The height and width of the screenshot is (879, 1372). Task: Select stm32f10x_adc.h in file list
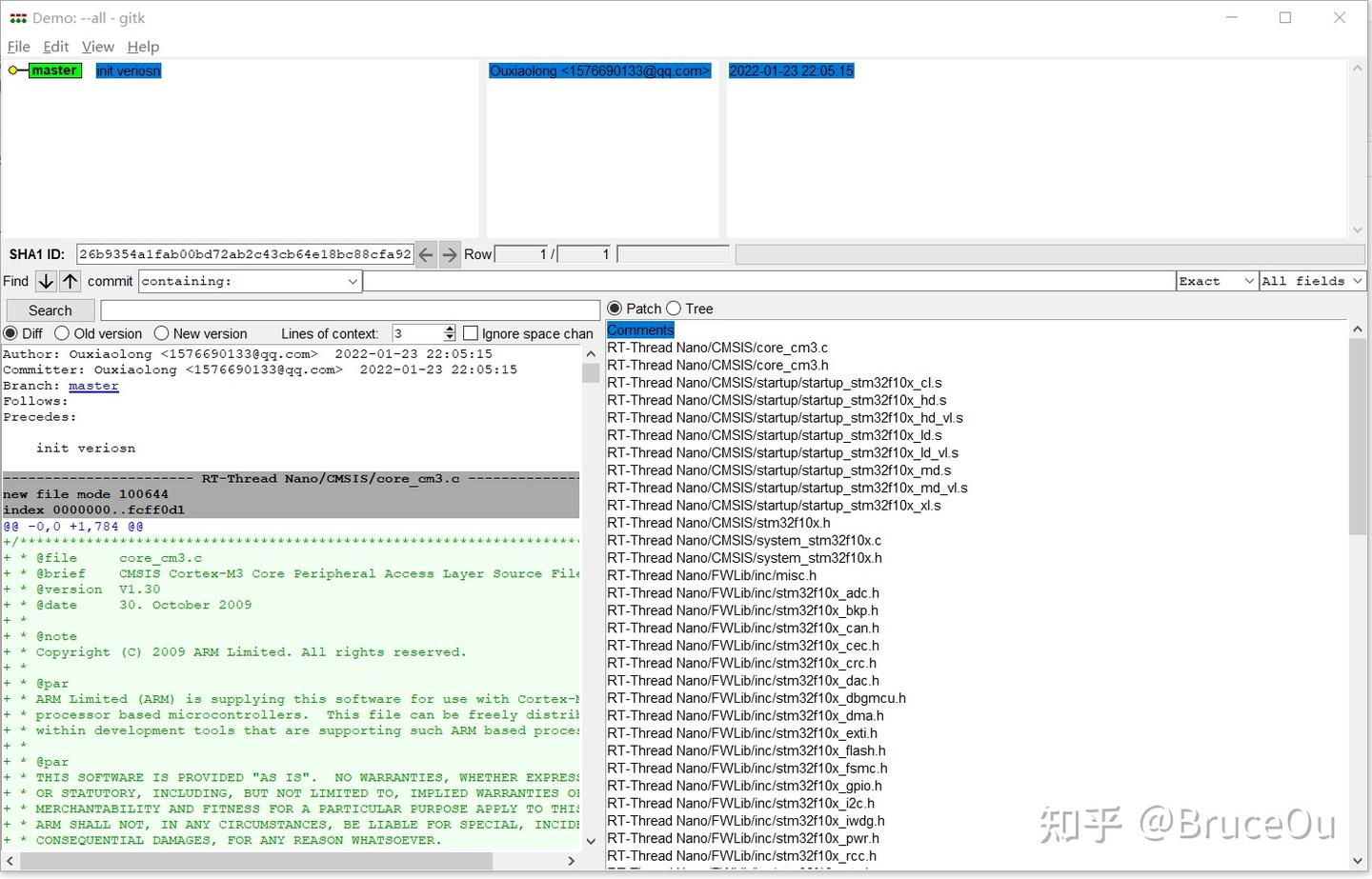click(743, 592)
